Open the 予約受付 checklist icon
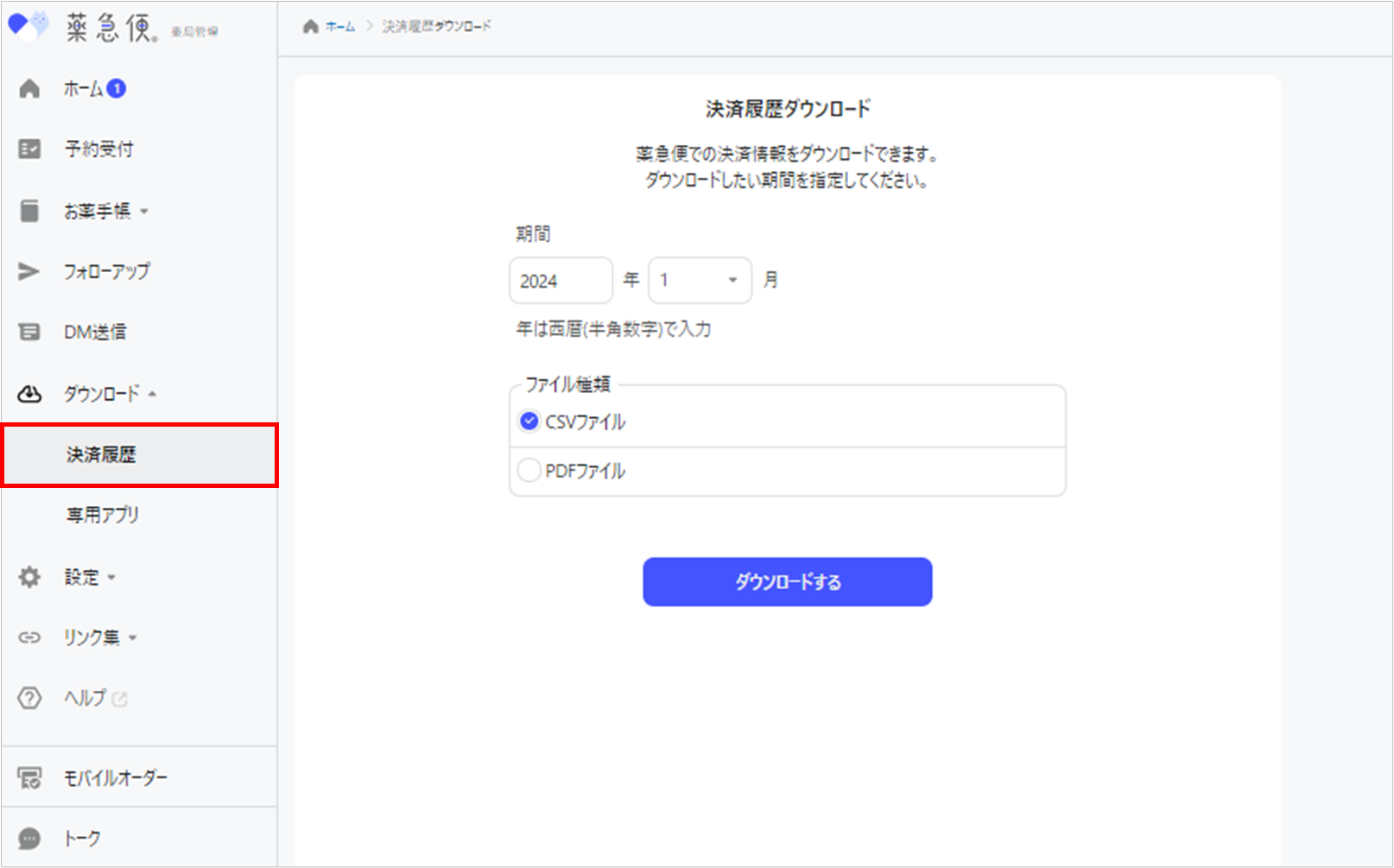 [x=29, y=149]
